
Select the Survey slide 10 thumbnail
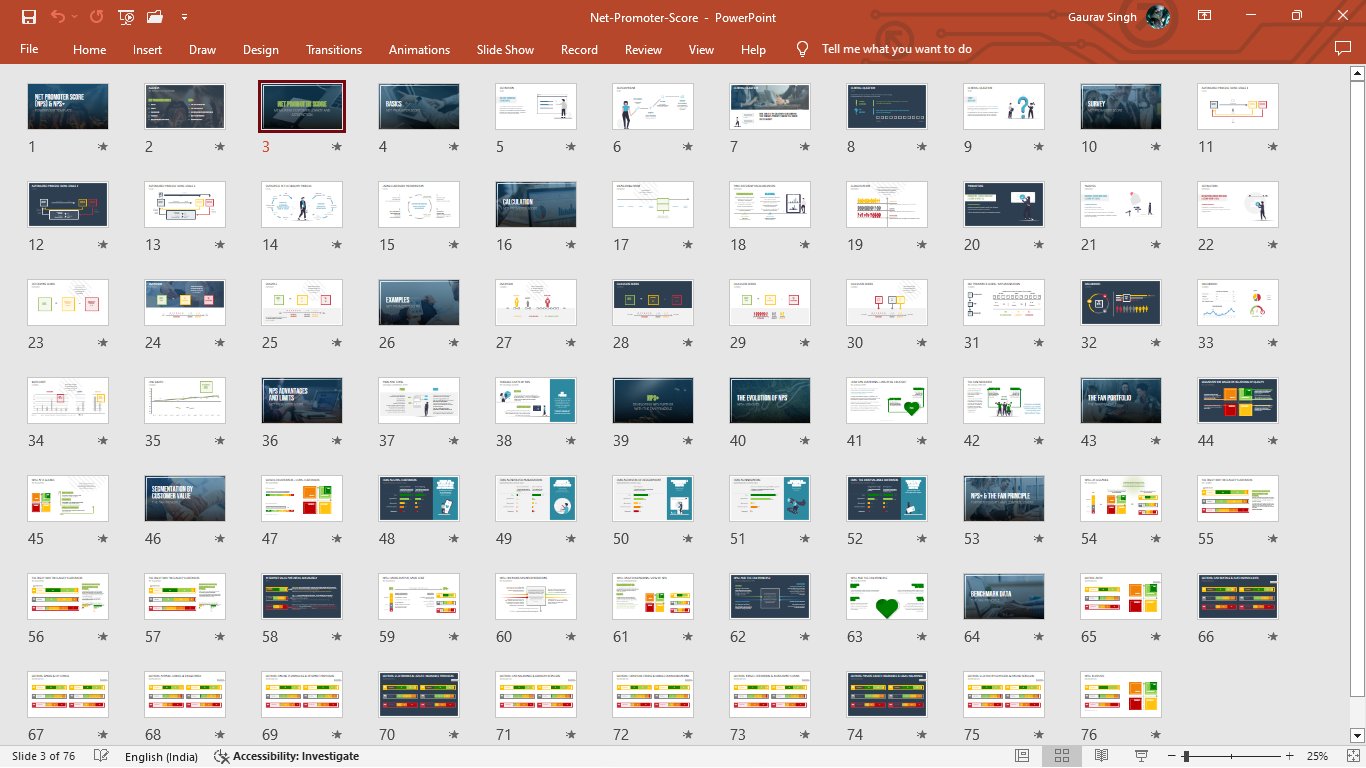pos(1121,107)
